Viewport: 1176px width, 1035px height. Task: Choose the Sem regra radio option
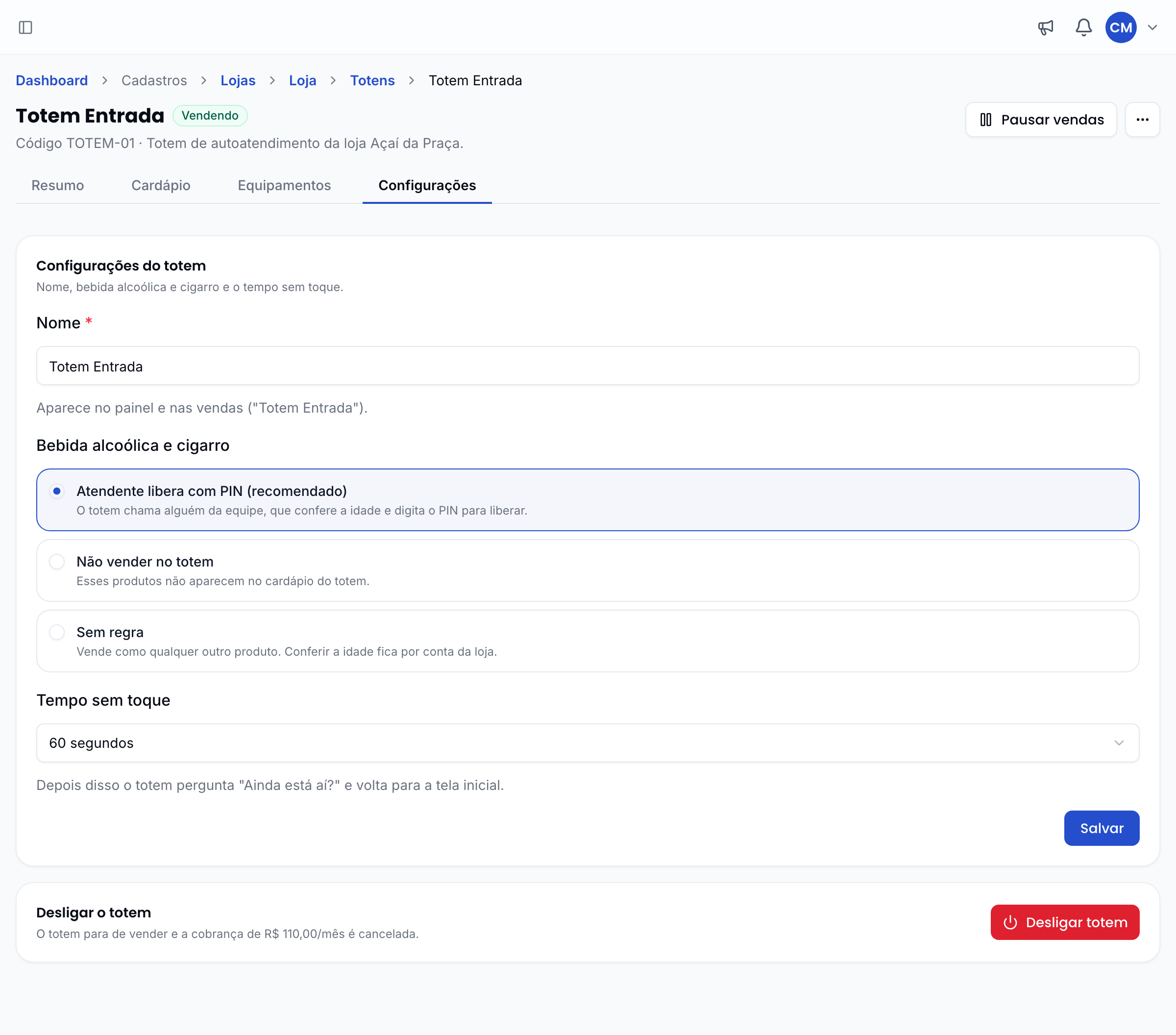tap(588, 641)
